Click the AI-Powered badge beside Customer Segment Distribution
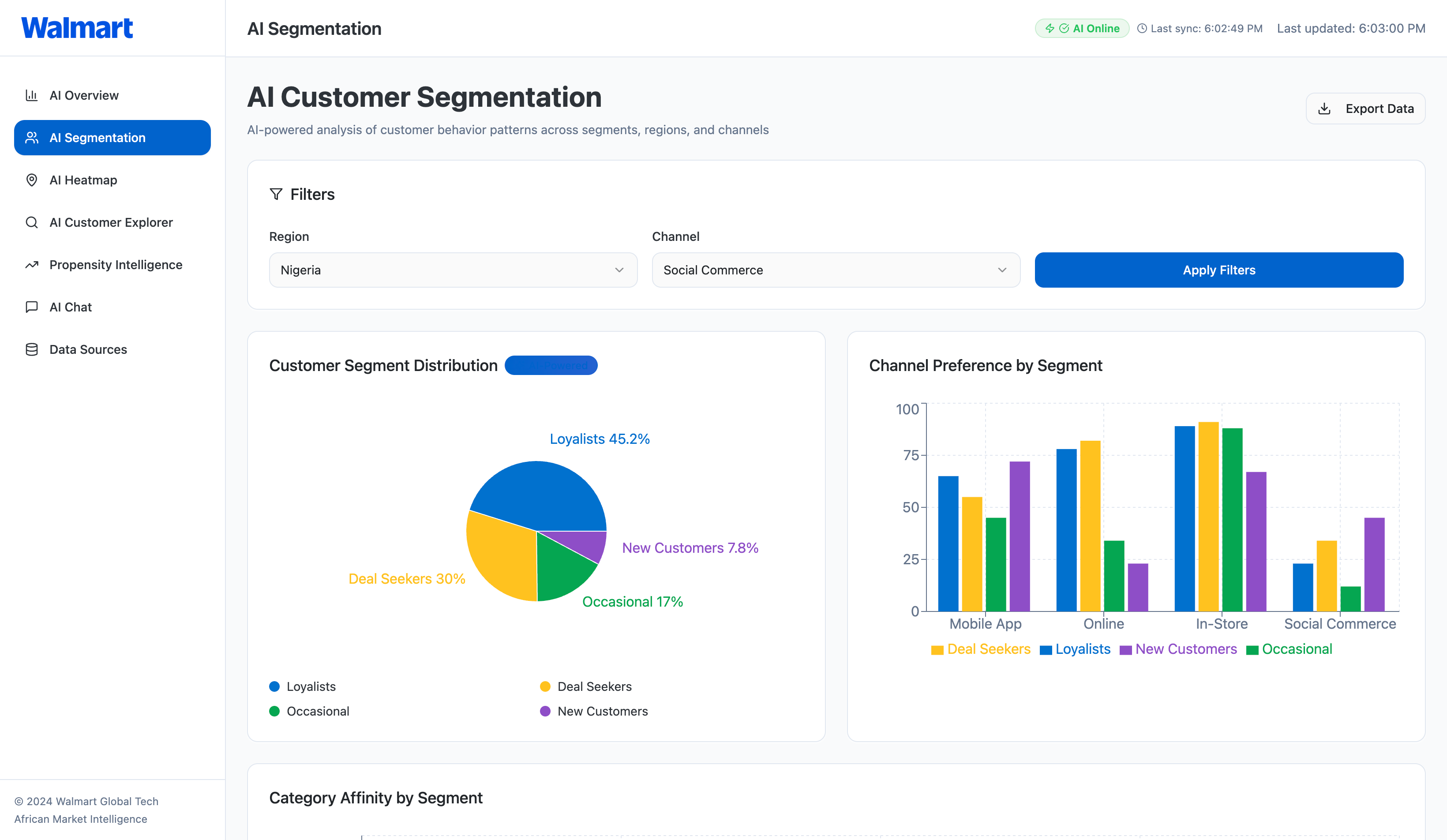 pos(551,365)
